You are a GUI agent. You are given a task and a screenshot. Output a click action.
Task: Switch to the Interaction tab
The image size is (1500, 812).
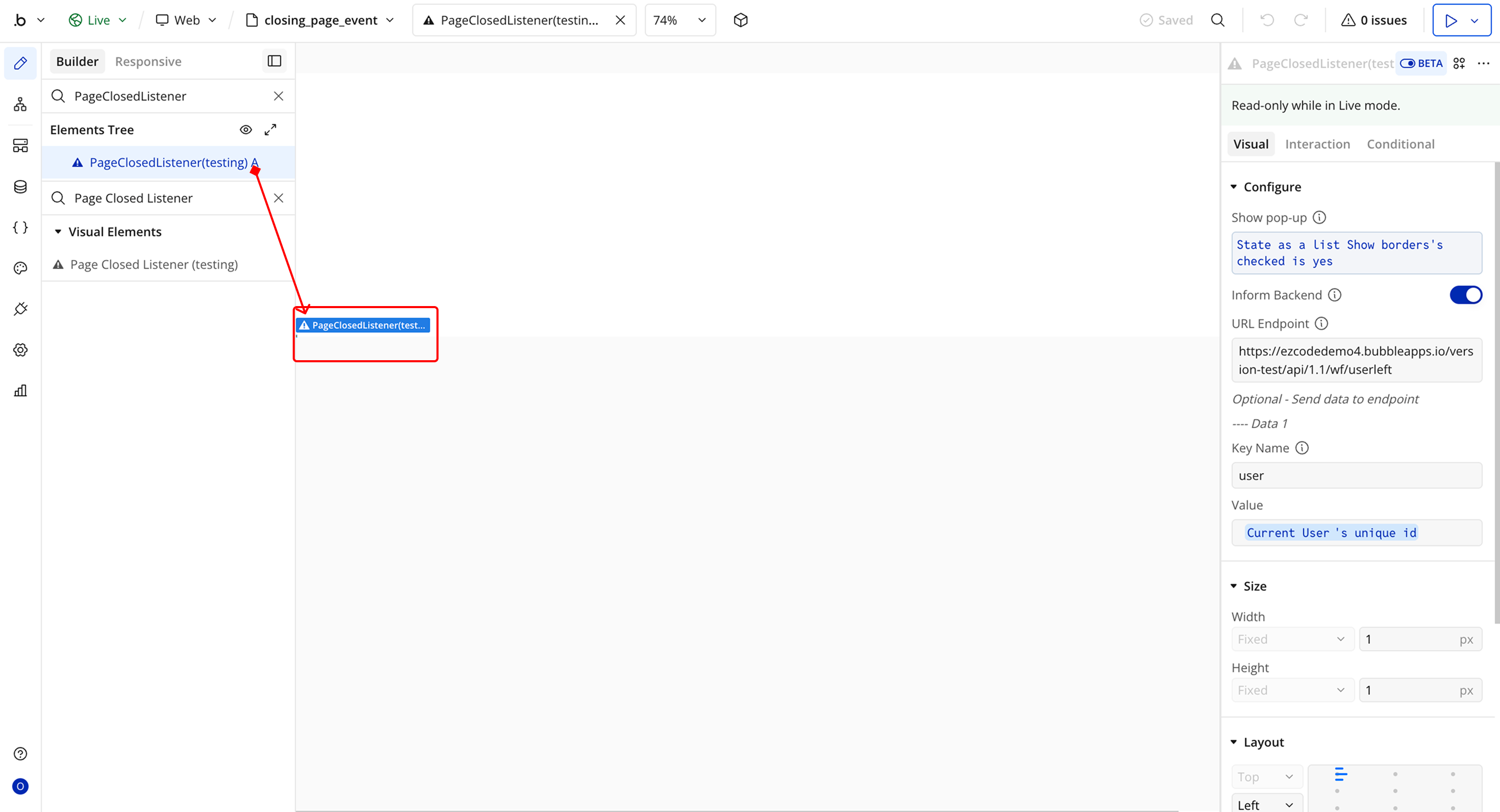pos(1317,144)
